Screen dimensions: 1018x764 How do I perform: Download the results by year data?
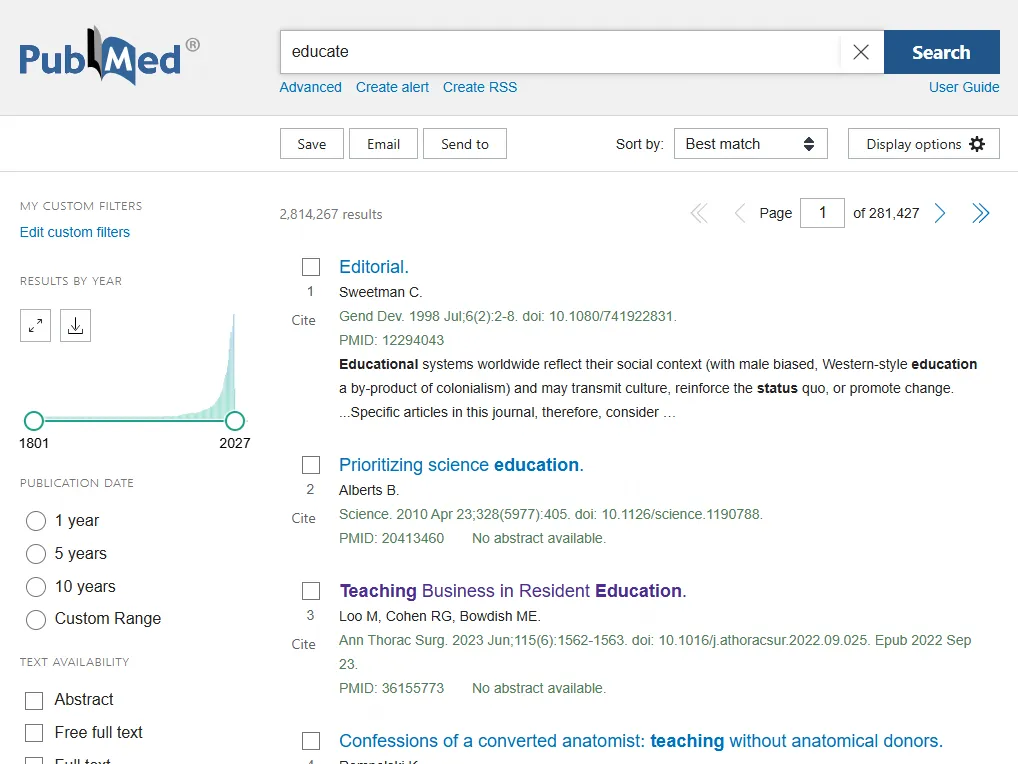pos(75,325)
